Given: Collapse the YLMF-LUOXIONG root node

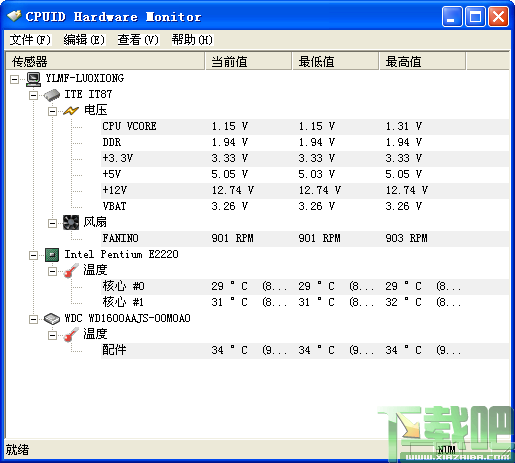Looking at the screenshot, I should tap(14, 79).
